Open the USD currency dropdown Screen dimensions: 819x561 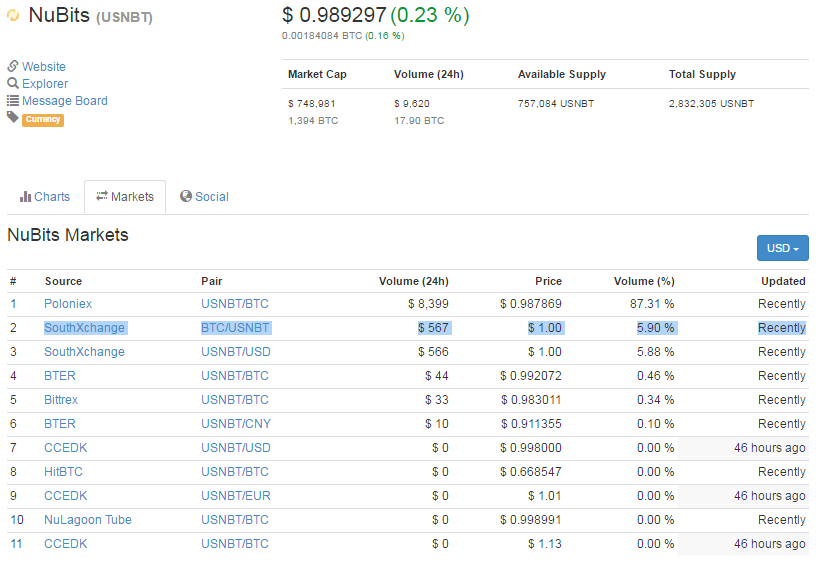point(782,248)
